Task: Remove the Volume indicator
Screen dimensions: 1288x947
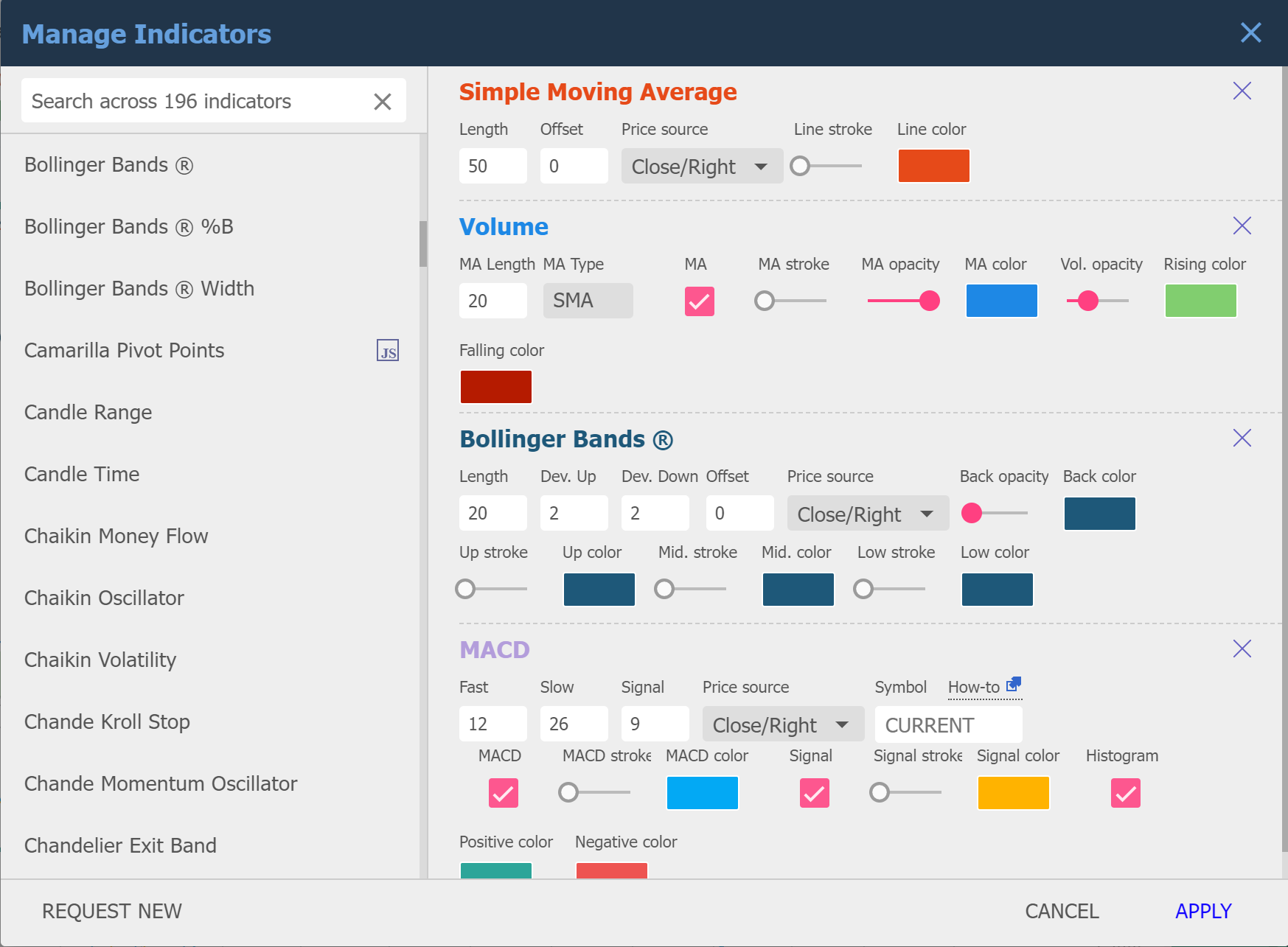Action: (x=1242, y=226)
